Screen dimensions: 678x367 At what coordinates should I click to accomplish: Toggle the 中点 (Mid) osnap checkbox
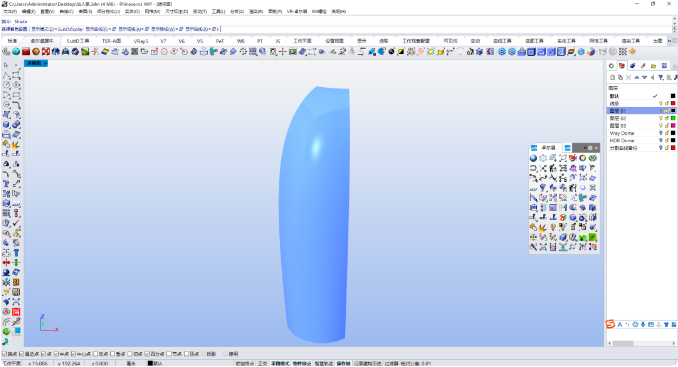[56, 354]
